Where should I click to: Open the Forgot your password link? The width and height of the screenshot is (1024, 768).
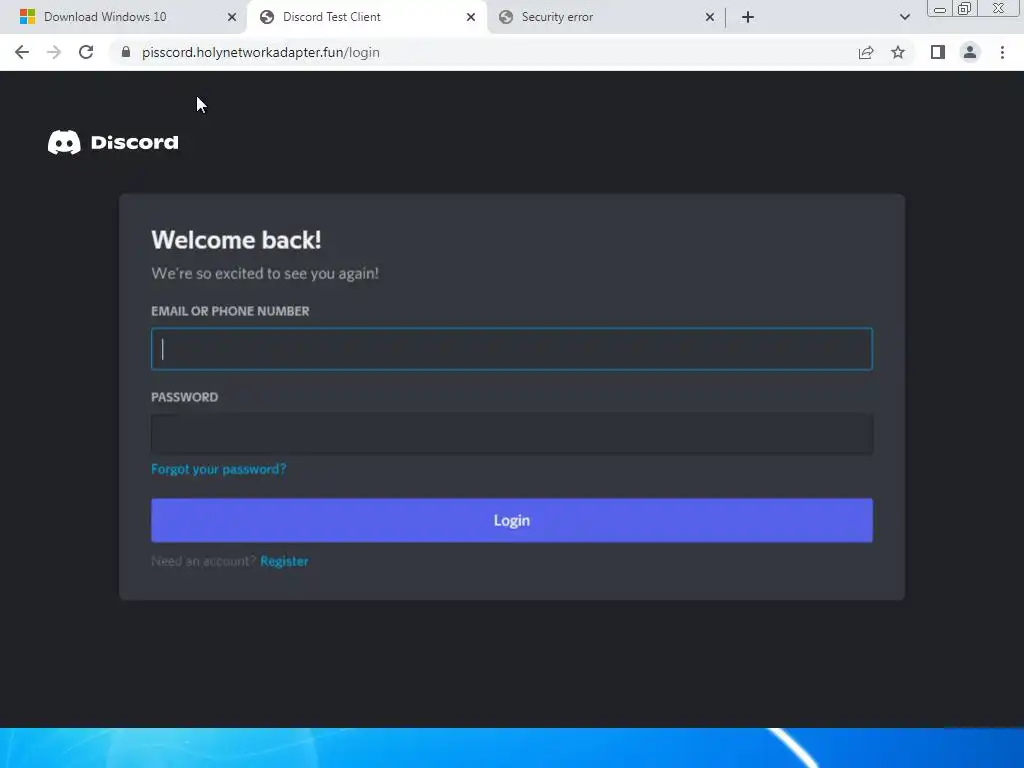point(219,469)
